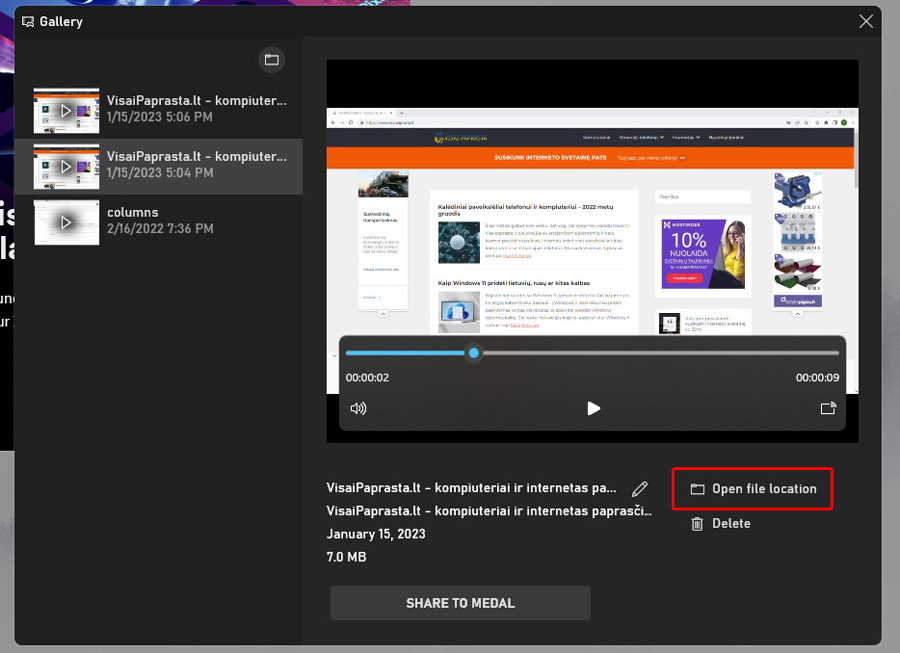The height and width of the screenshot is (653, 900).
Task: Click the total duration 00:00:09
Action: [817, 378]
